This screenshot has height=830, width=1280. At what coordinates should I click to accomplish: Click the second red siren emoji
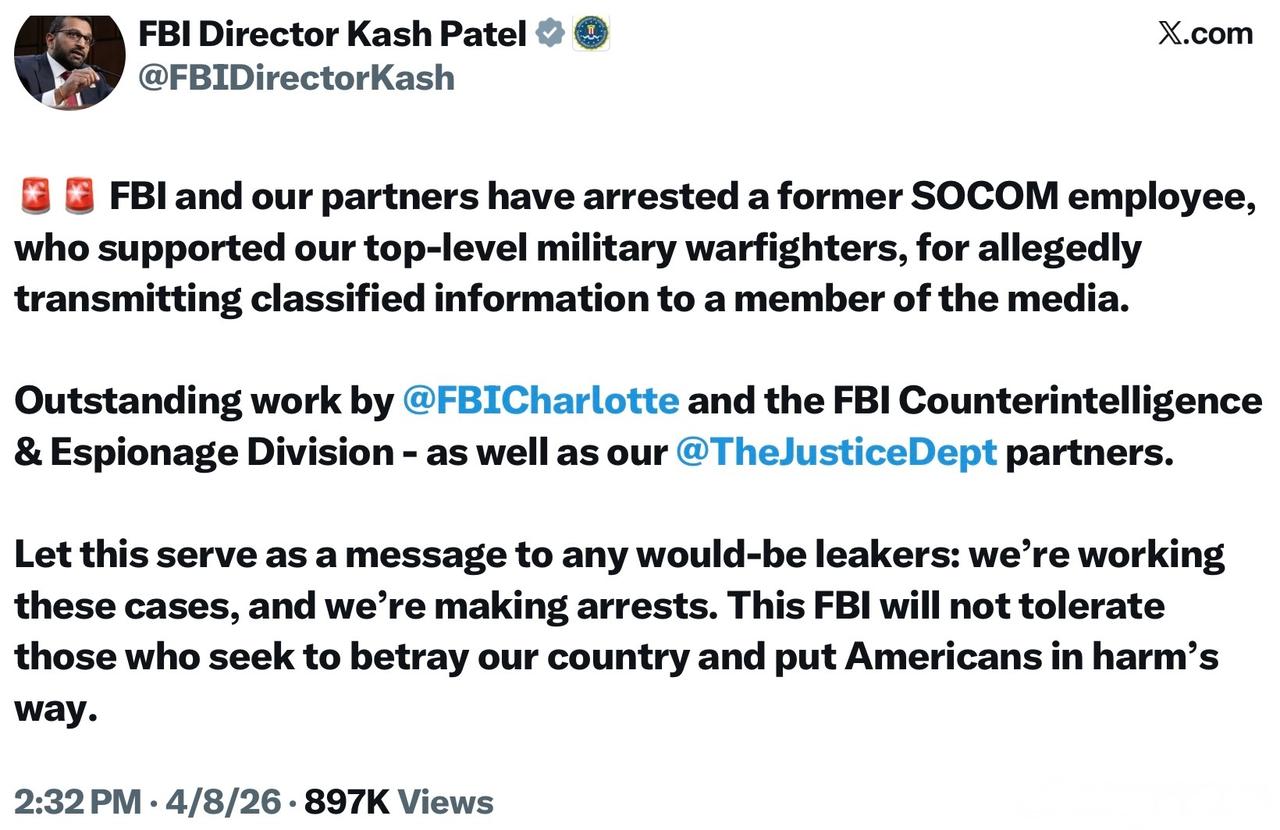click(x=79, y=196)
